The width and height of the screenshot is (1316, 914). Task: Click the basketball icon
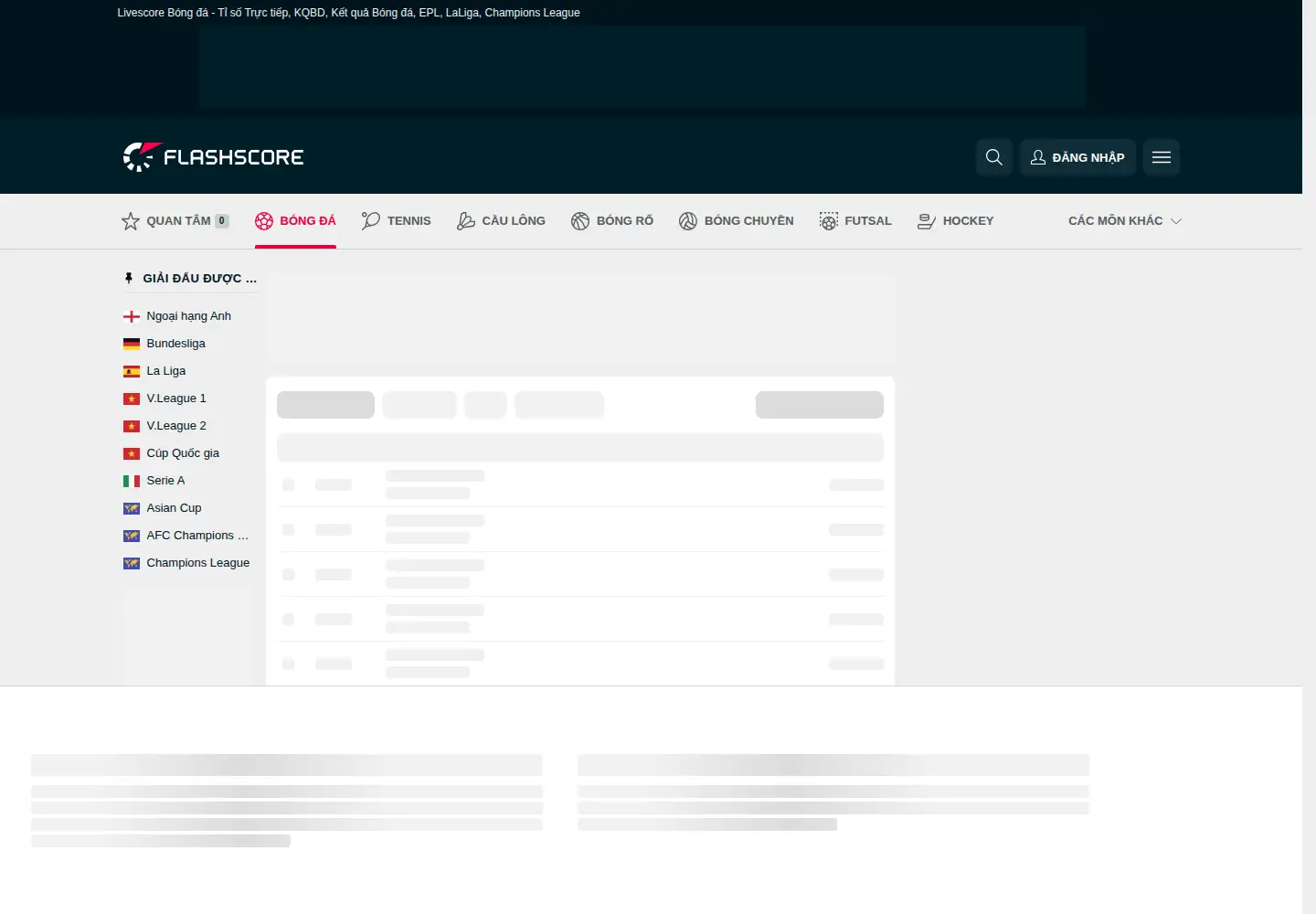coord(580,221)
